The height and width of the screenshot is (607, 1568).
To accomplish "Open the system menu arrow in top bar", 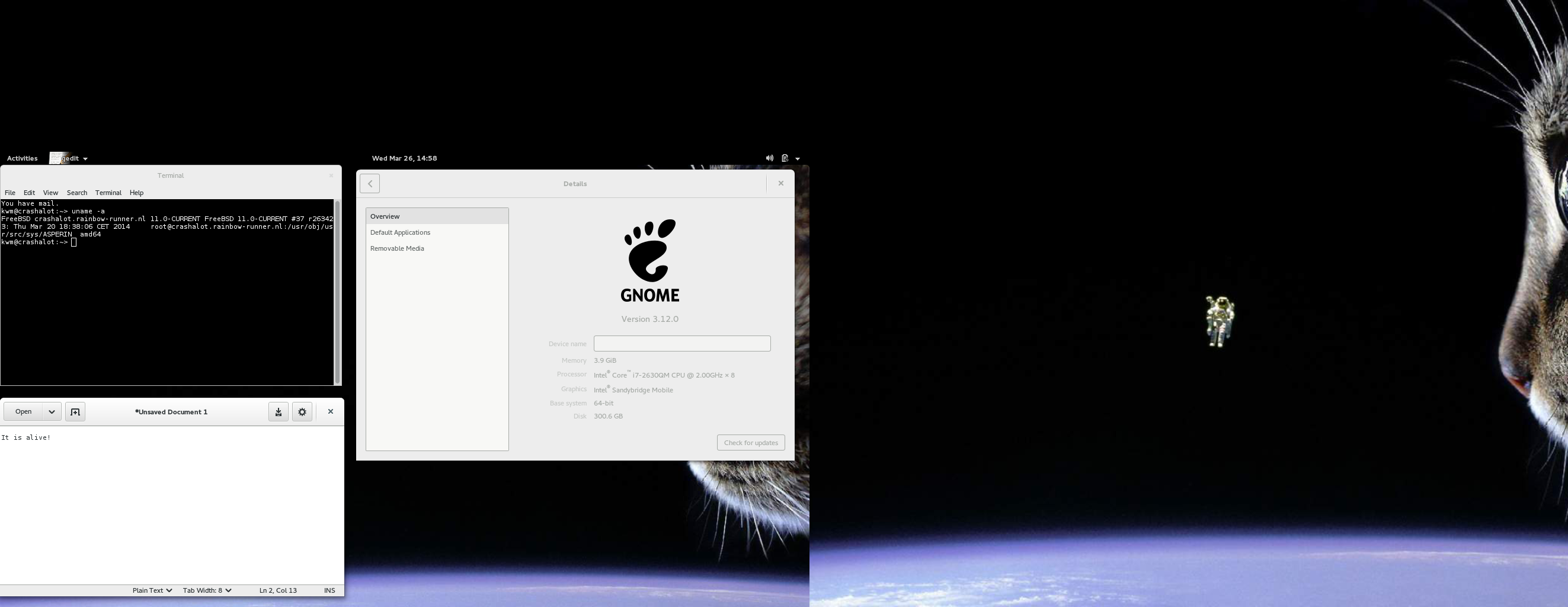I will pos(798,159).
